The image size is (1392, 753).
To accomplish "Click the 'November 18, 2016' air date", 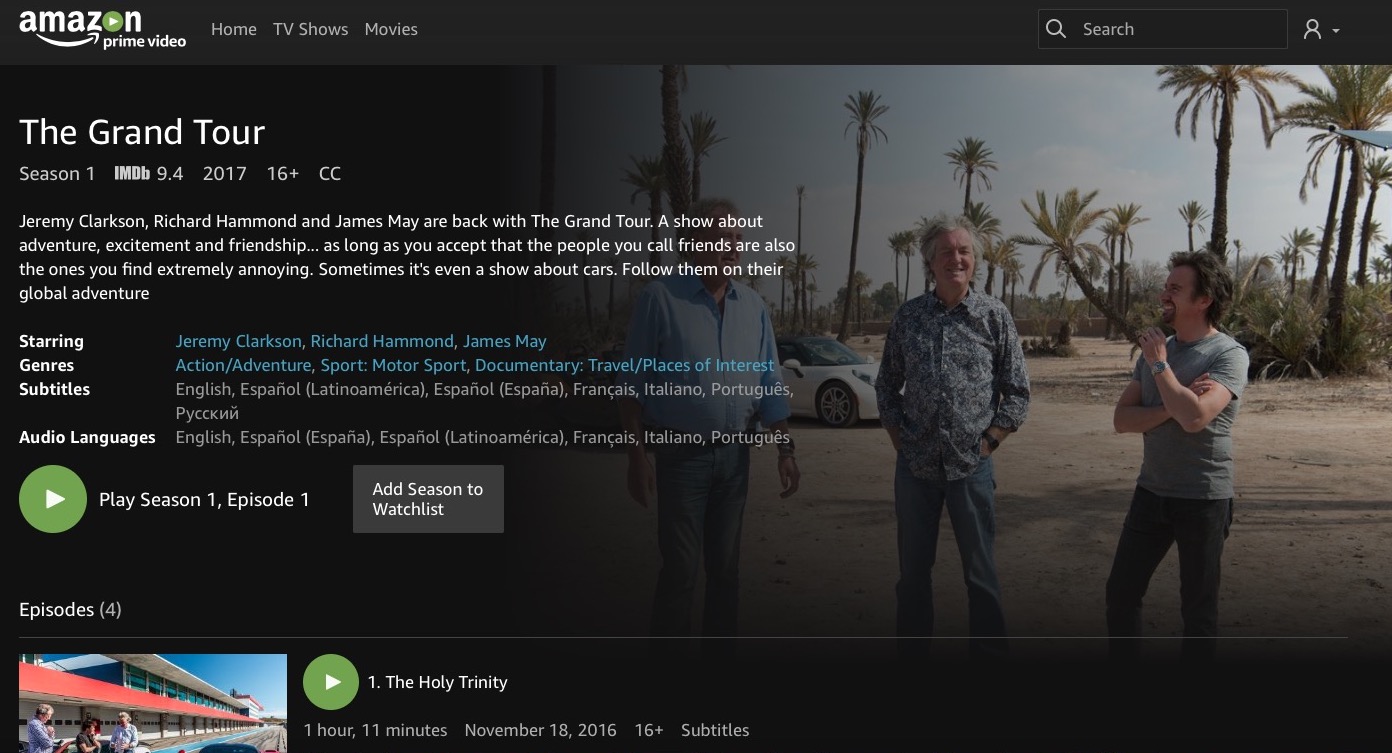I will 541,730.
